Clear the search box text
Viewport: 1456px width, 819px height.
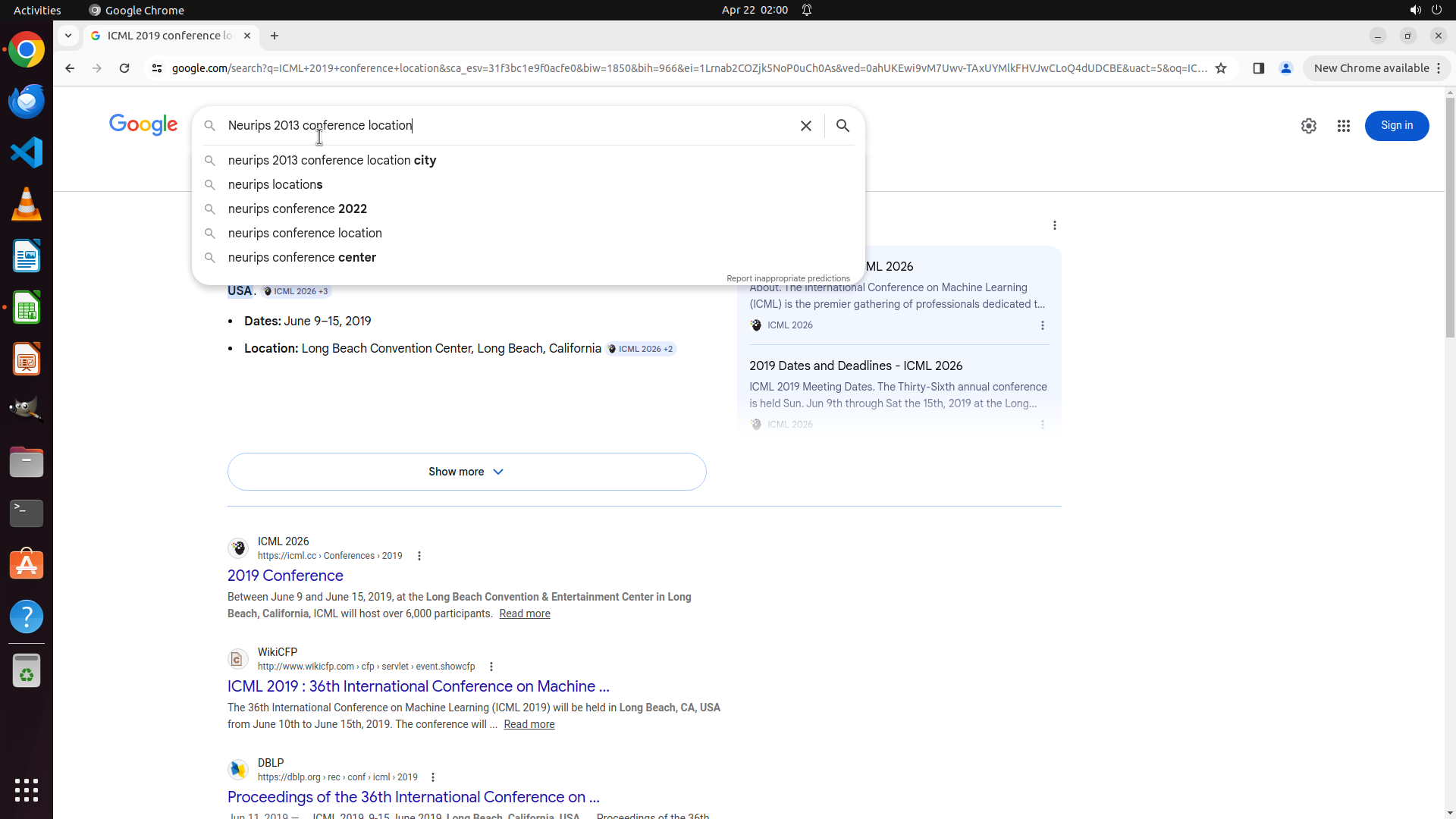(x=805, y=126)
